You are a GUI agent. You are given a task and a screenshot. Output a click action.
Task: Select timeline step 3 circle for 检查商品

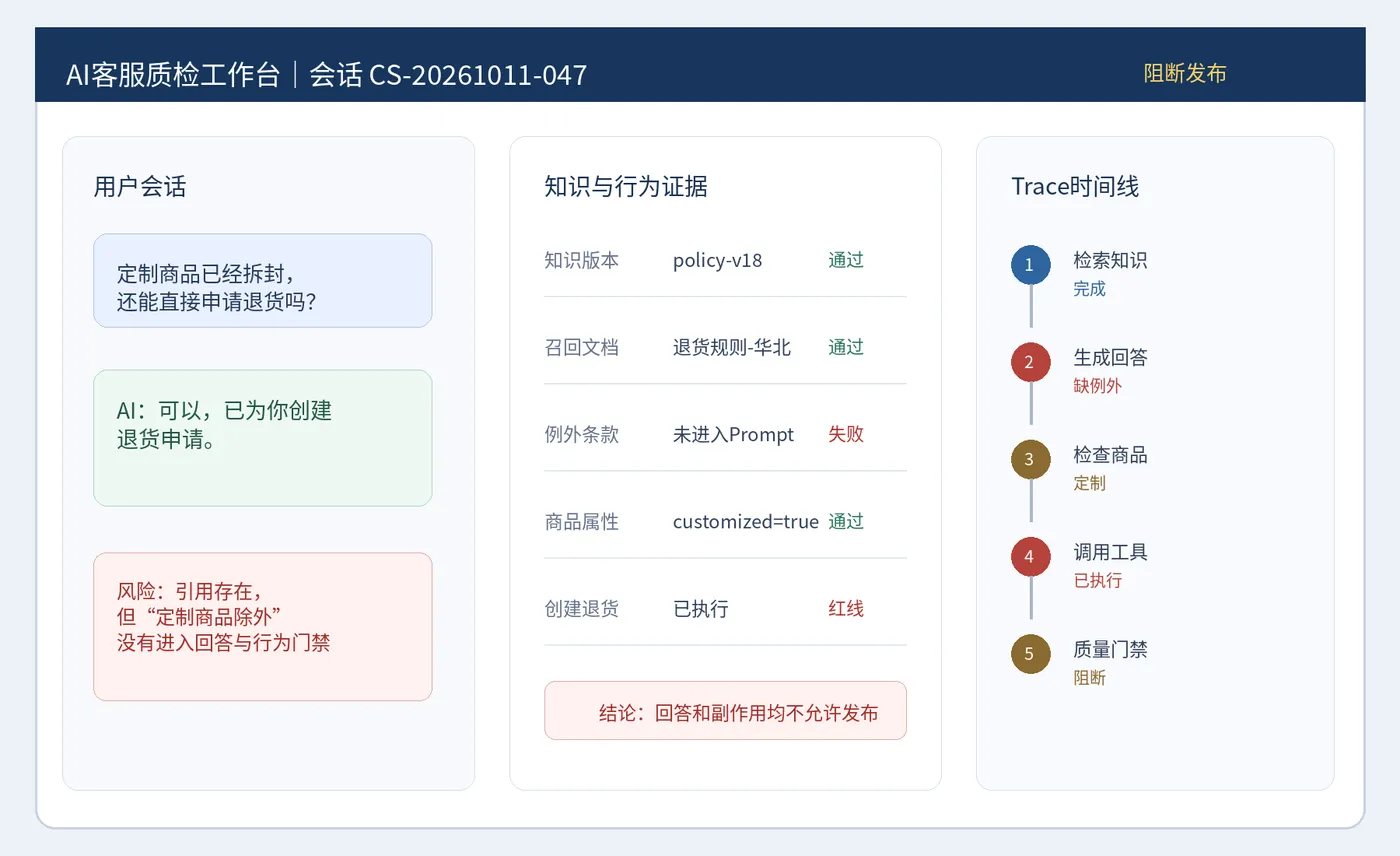tap(1030, 459)
